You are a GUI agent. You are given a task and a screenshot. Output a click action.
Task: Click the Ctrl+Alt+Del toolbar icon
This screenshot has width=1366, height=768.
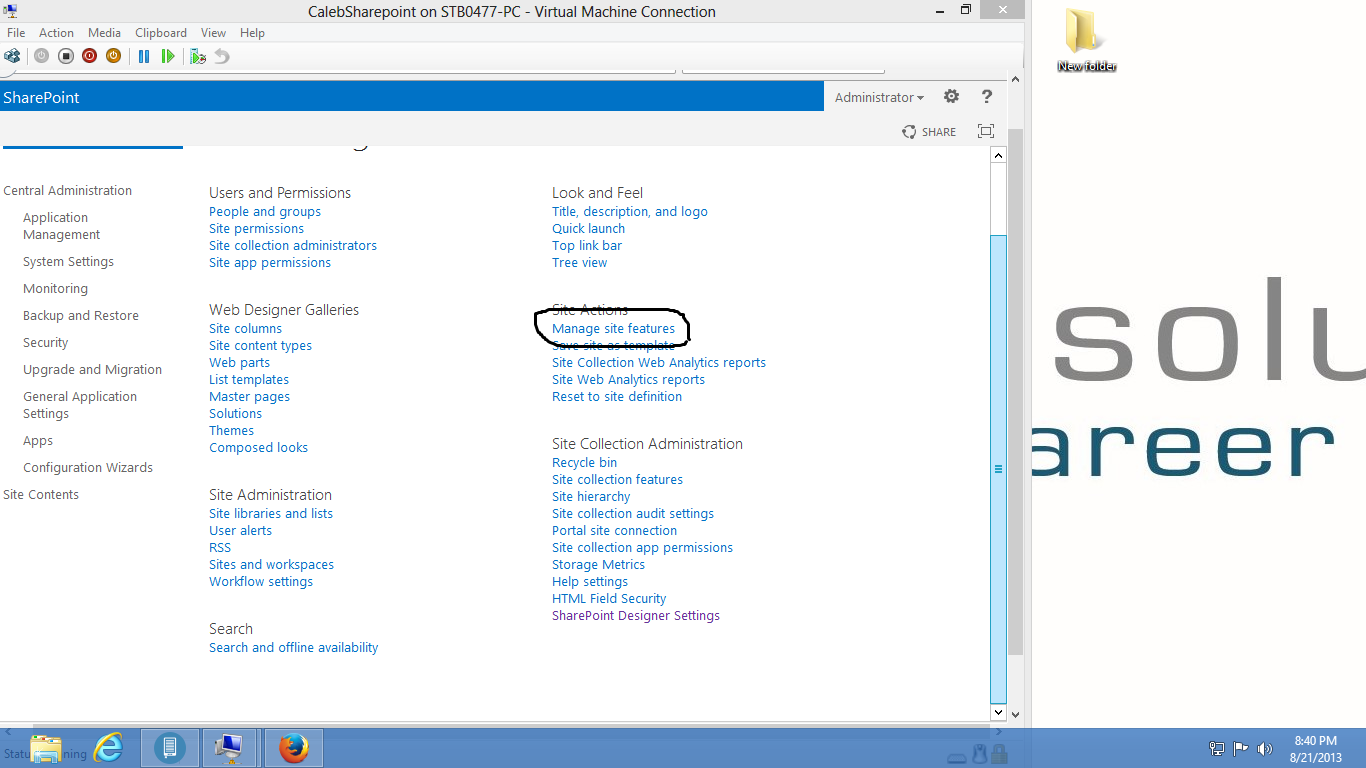point(12,56)
